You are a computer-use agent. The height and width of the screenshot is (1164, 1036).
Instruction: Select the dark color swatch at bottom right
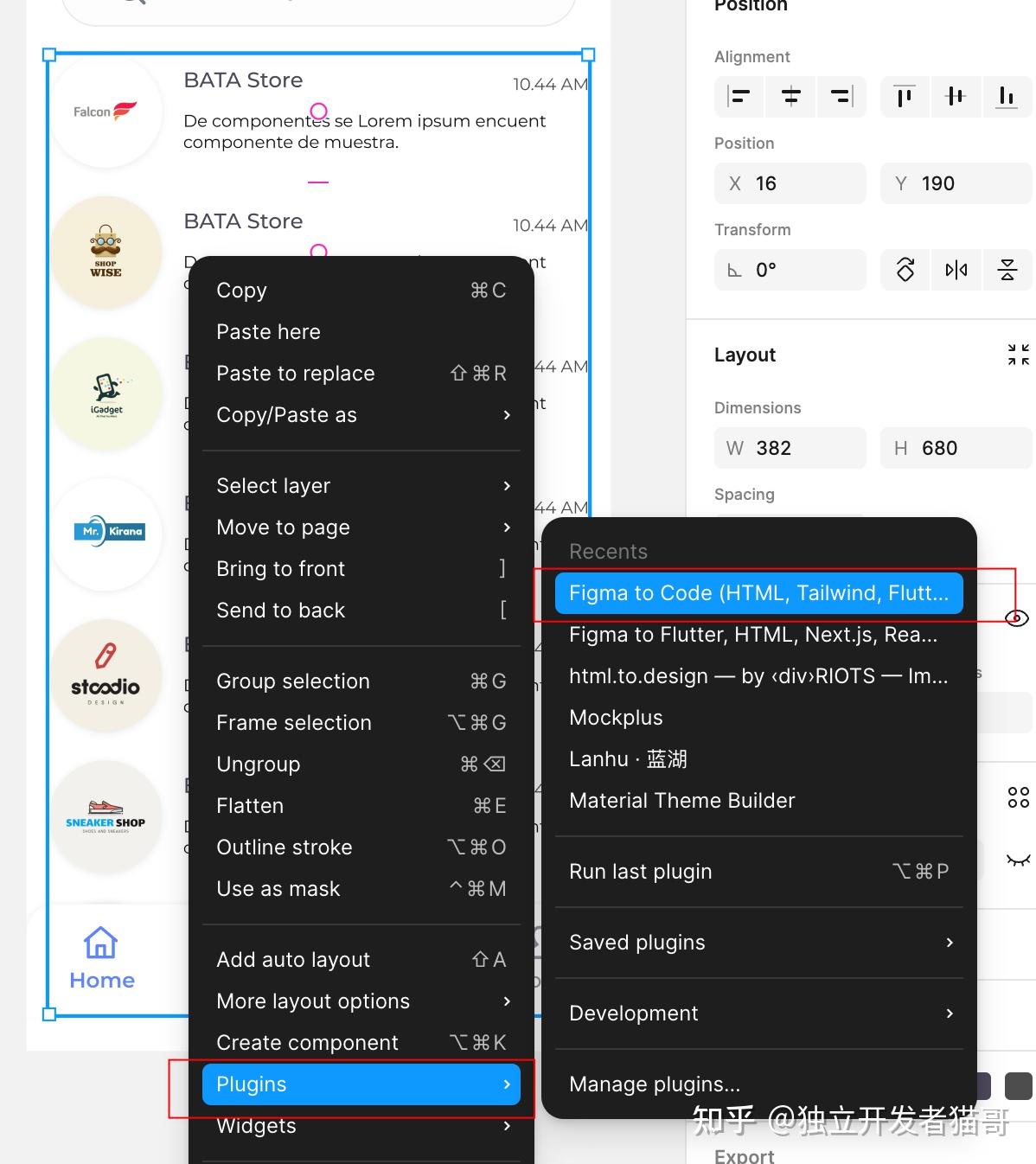coord(1020,1085)
